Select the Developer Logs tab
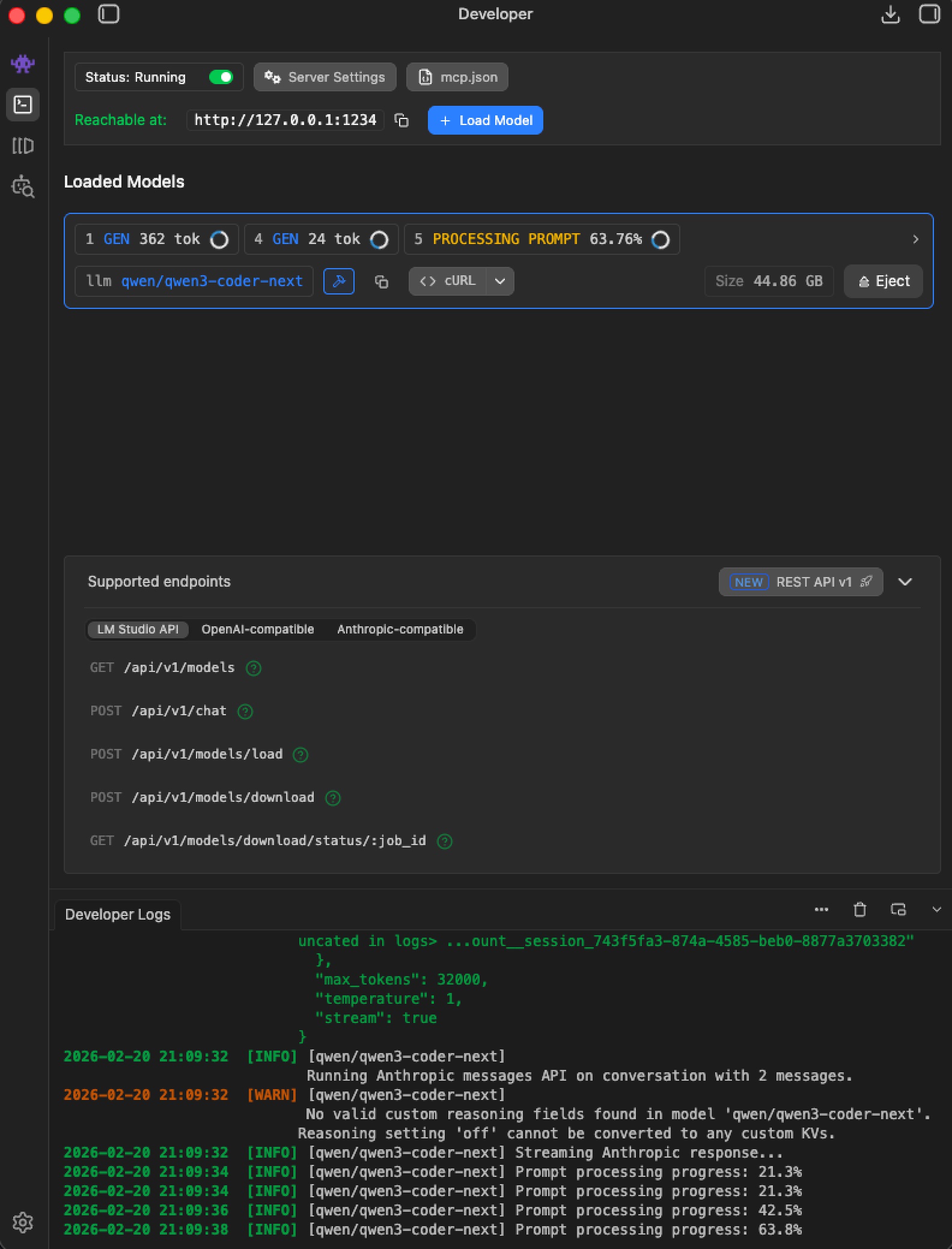This screenshot has height=1249, width=952. [118, 914]
